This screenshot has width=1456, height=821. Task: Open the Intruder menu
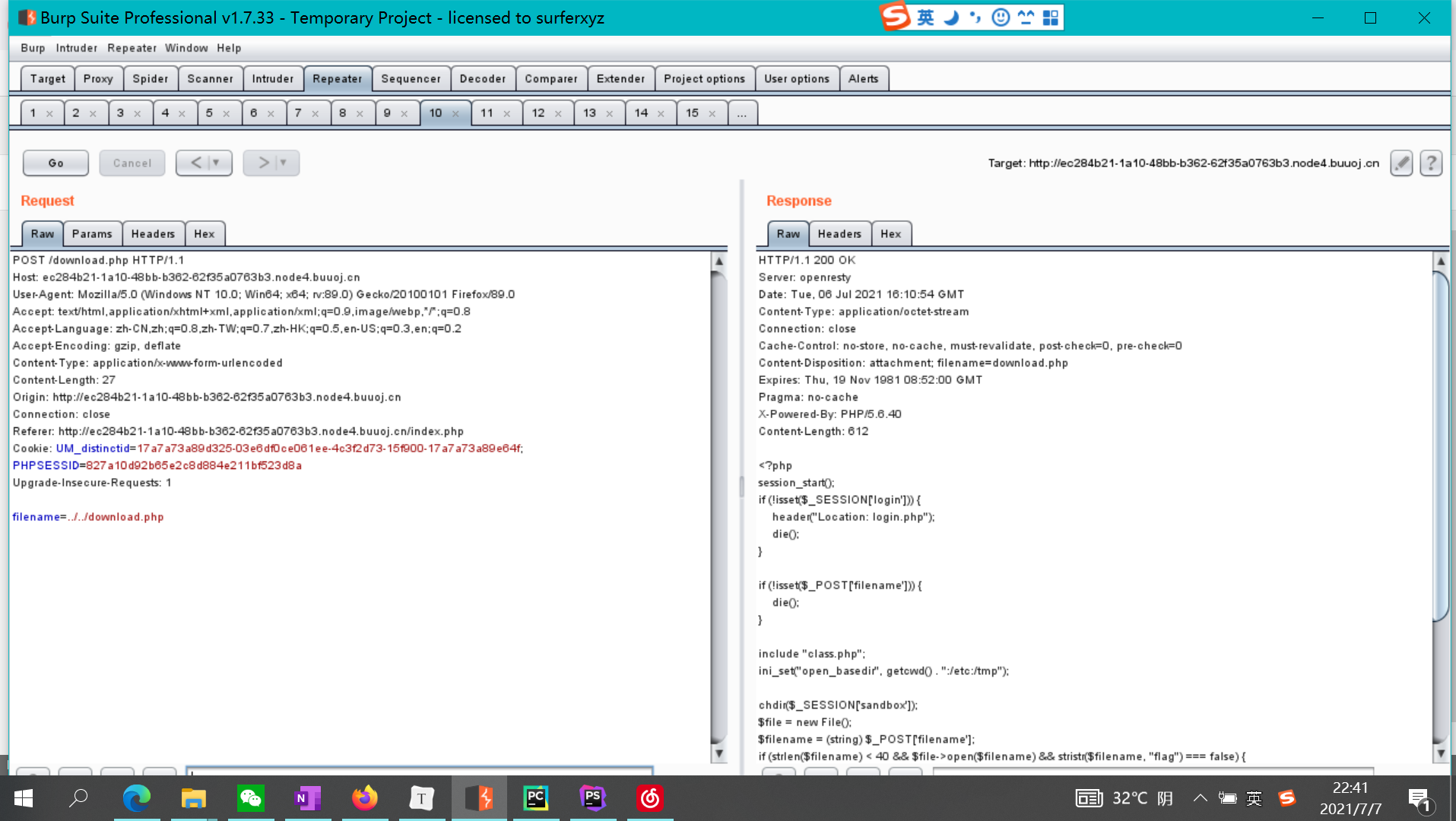point(76,48)
